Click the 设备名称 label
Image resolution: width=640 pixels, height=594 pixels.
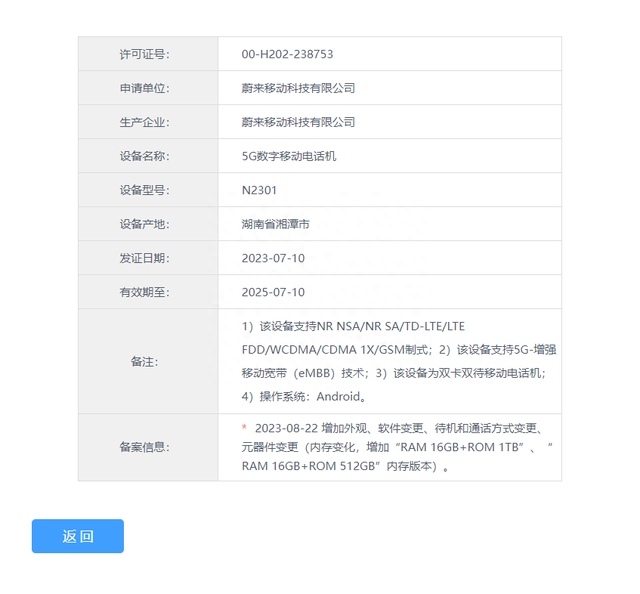pos(144,156)
